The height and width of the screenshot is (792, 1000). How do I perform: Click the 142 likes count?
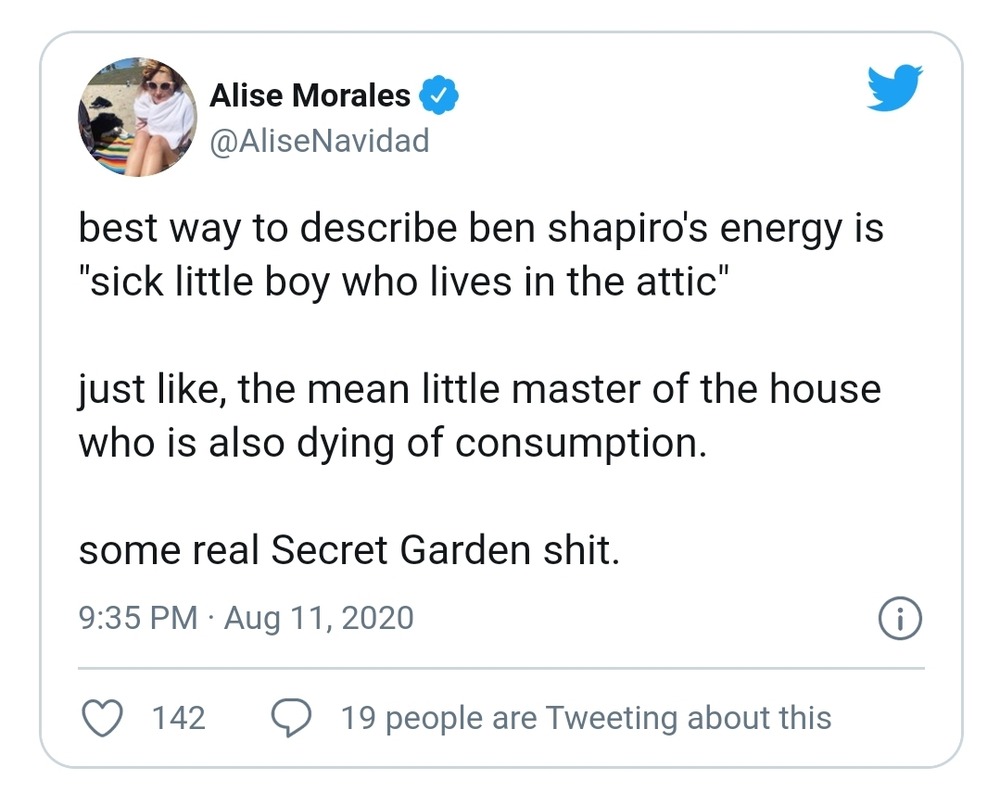click(178, 717)
